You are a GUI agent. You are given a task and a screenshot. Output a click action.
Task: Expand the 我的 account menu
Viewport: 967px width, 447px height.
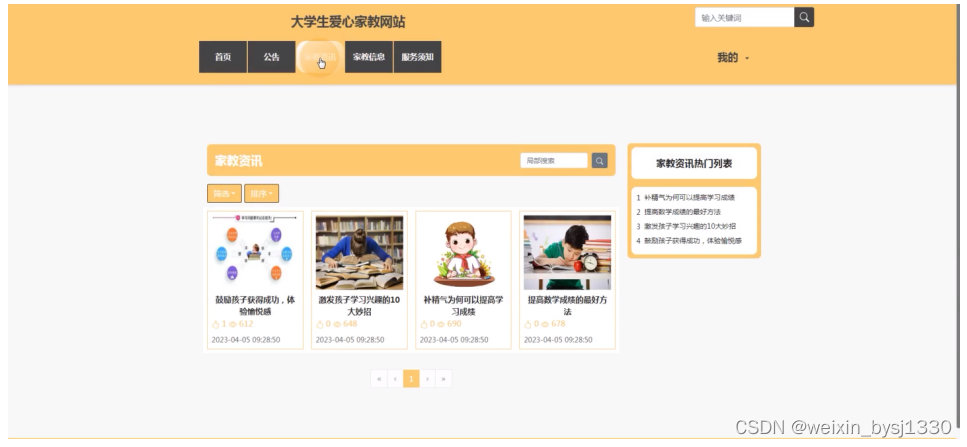(733, 58)
